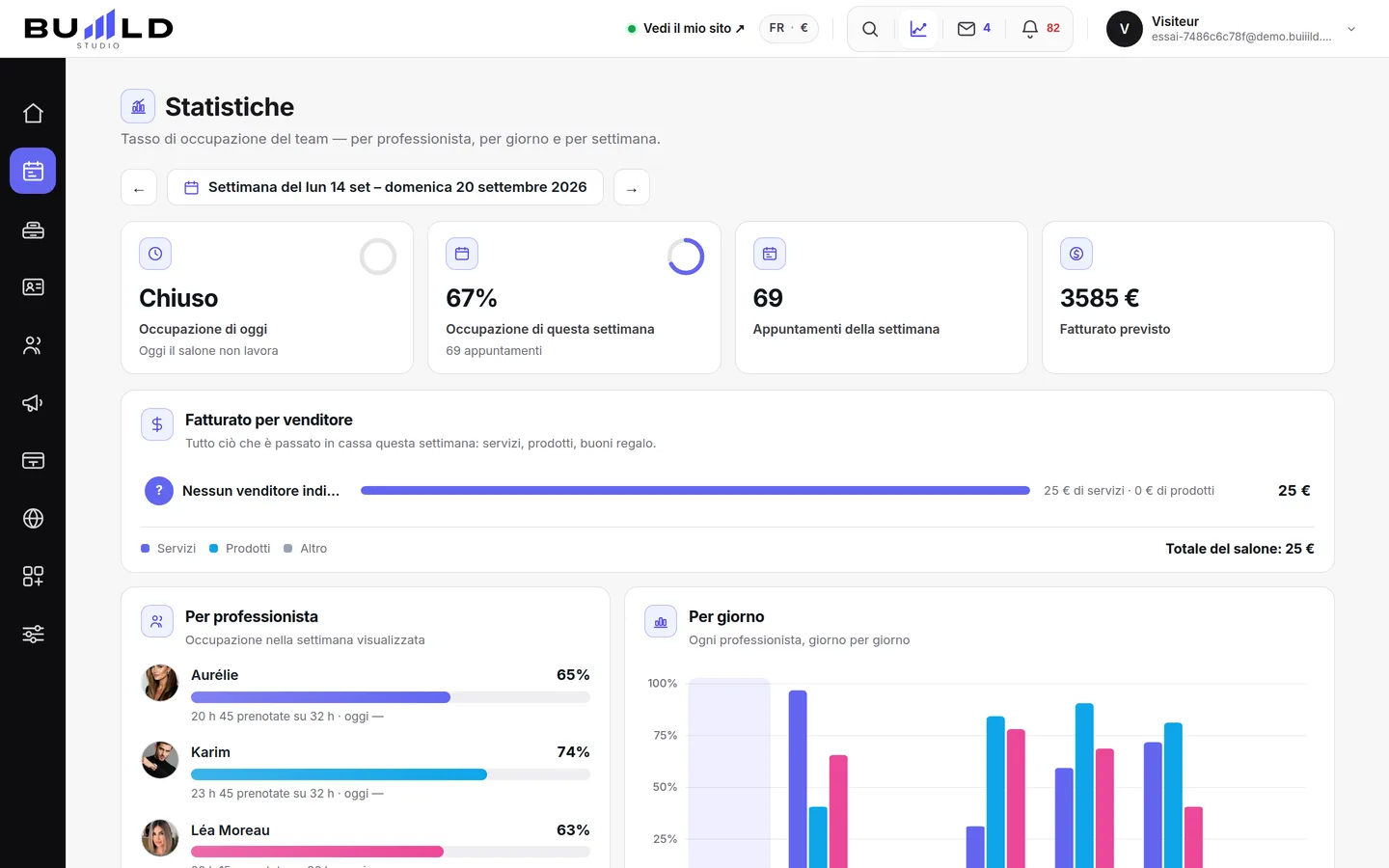
Task: Click the Vedi il mio sito link
Action: tap(686, 29)
